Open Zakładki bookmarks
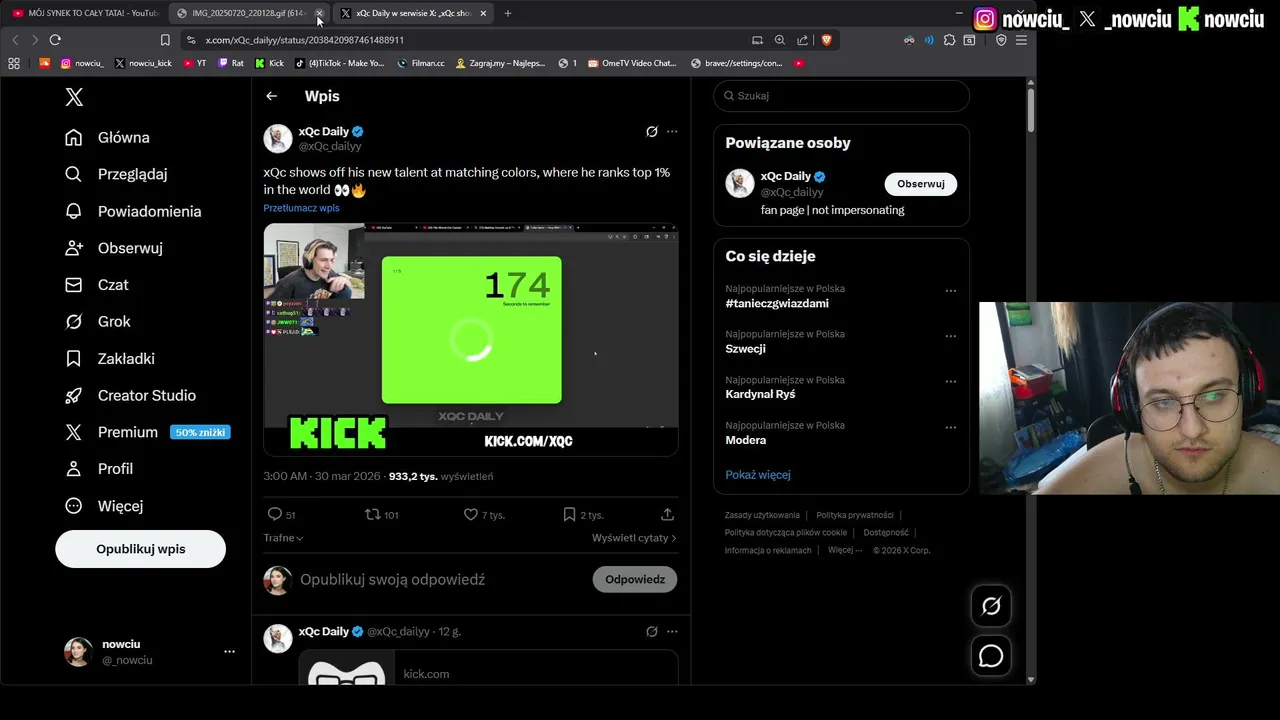Image resolution: width=1280 pixels, height=720 pixels. click(109, 358)
